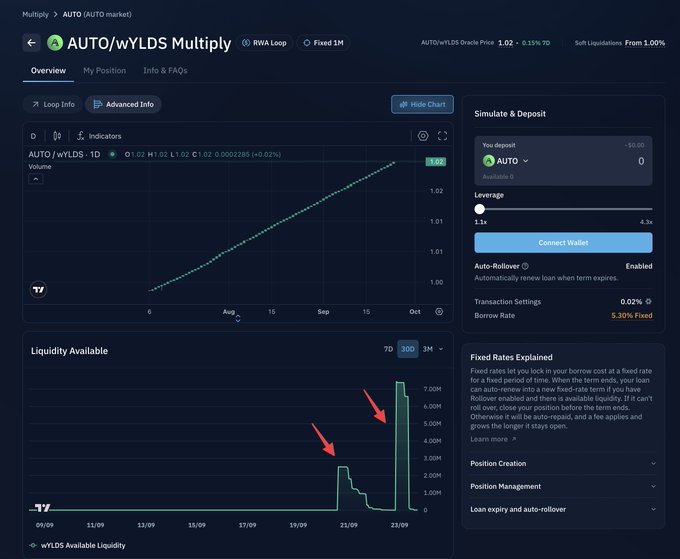Toggle Auto-Rollover Enabled setting

coord(639,266)
